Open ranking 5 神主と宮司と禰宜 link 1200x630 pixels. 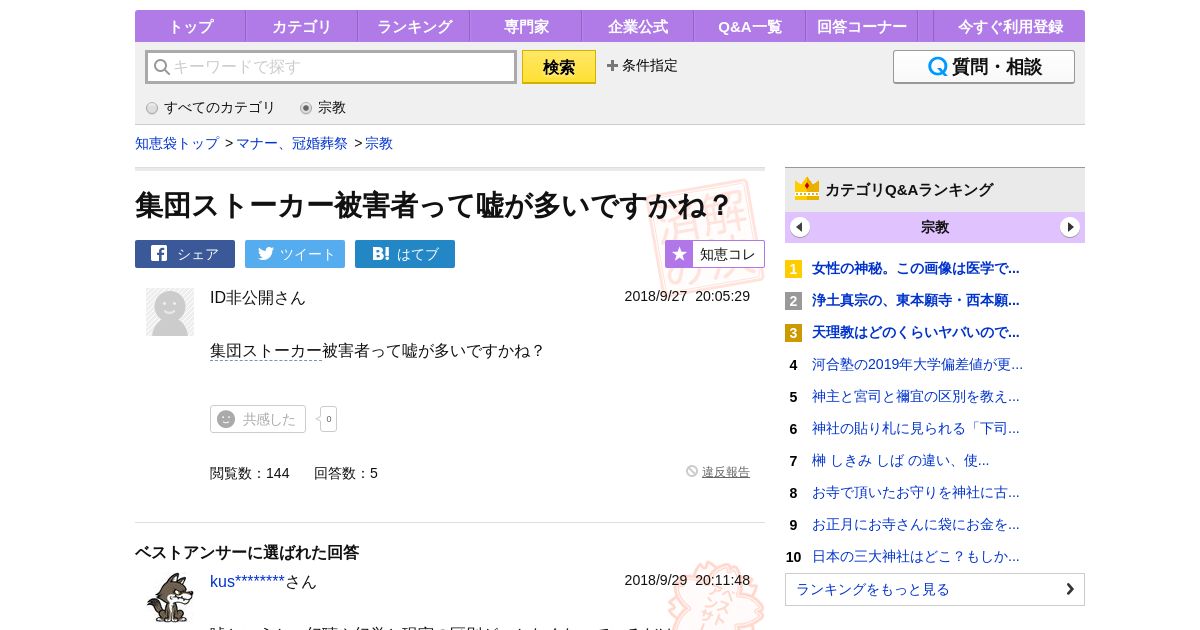pyautogui.click(x=916, y=396)
